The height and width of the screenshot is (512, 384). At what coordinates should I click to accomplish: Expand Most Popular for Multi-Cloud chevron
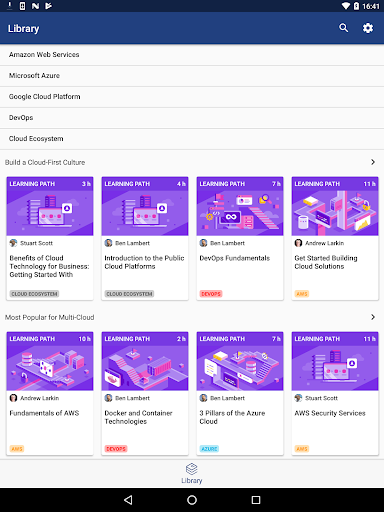click(x=373, y=317)
